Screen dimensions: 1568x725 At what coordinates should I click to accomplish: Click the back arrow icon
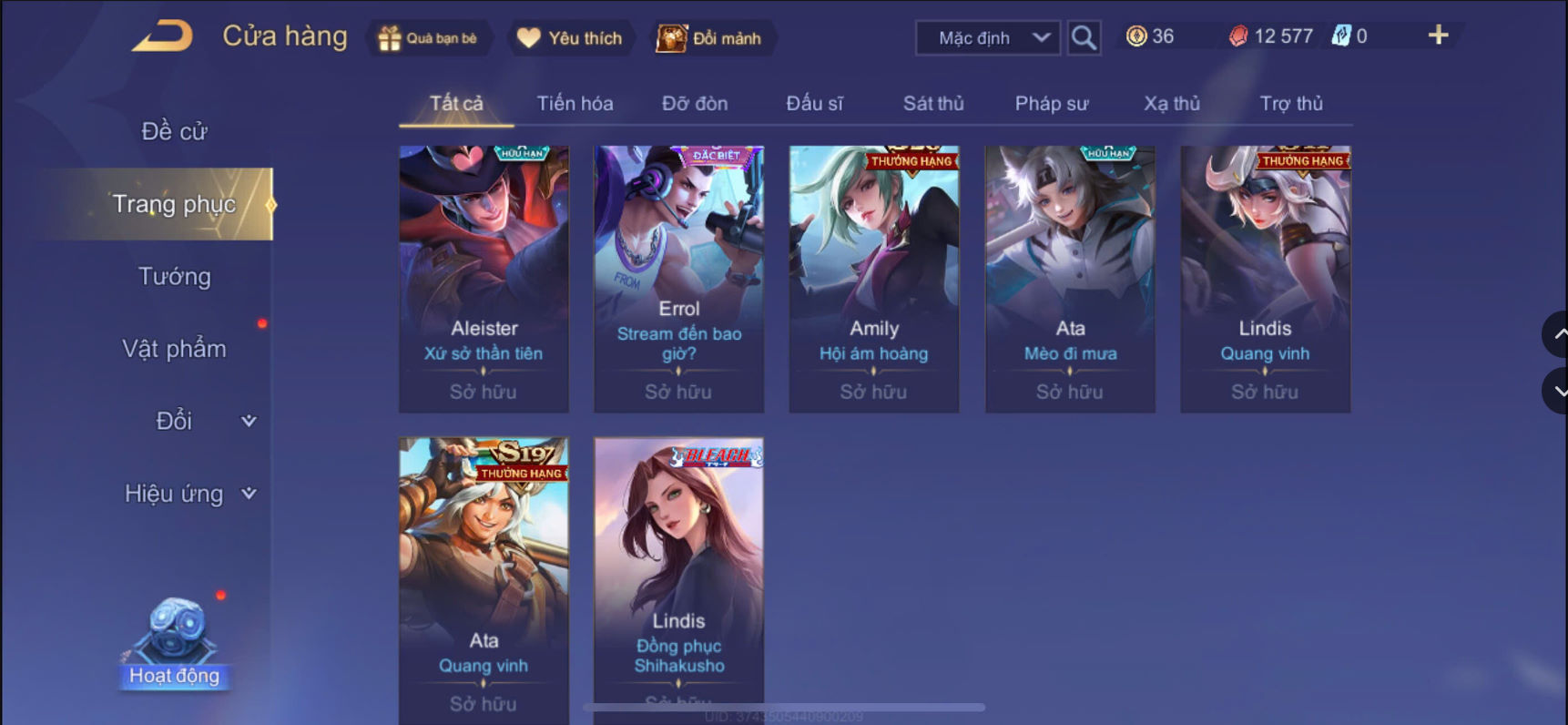163,36
